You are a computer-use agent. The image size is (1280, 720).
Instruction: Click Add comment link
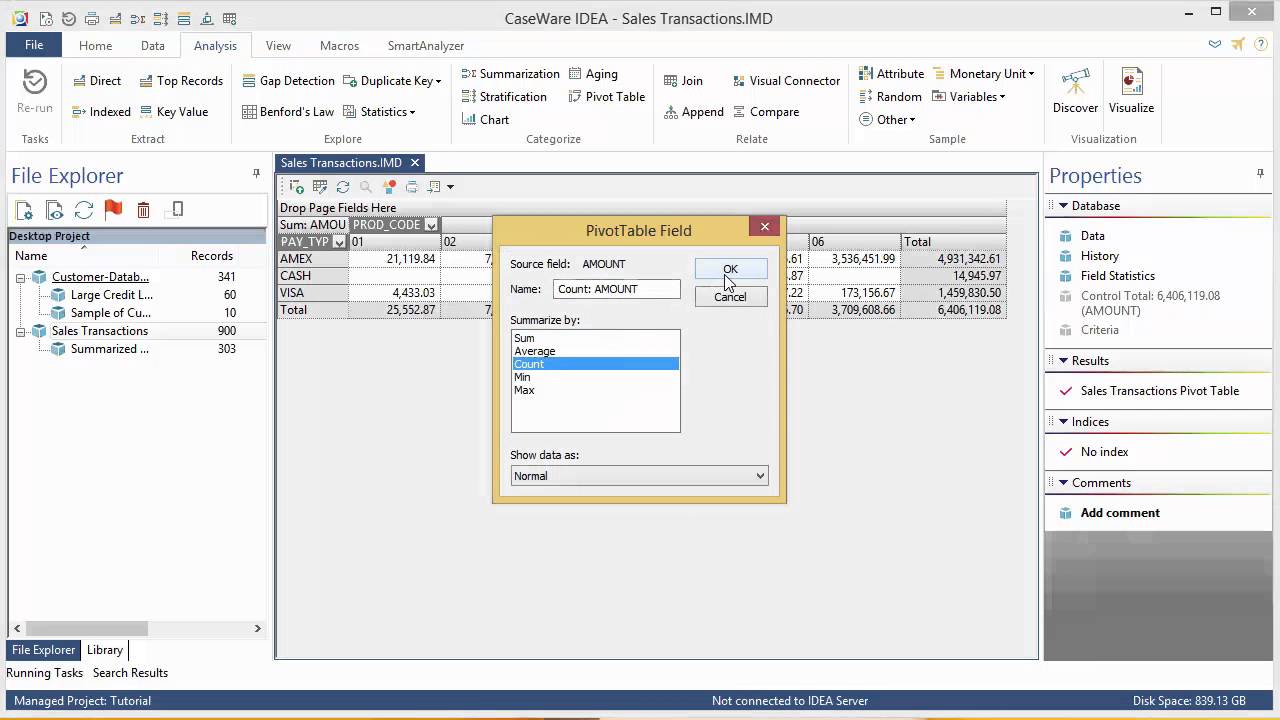pos(1120,513)
